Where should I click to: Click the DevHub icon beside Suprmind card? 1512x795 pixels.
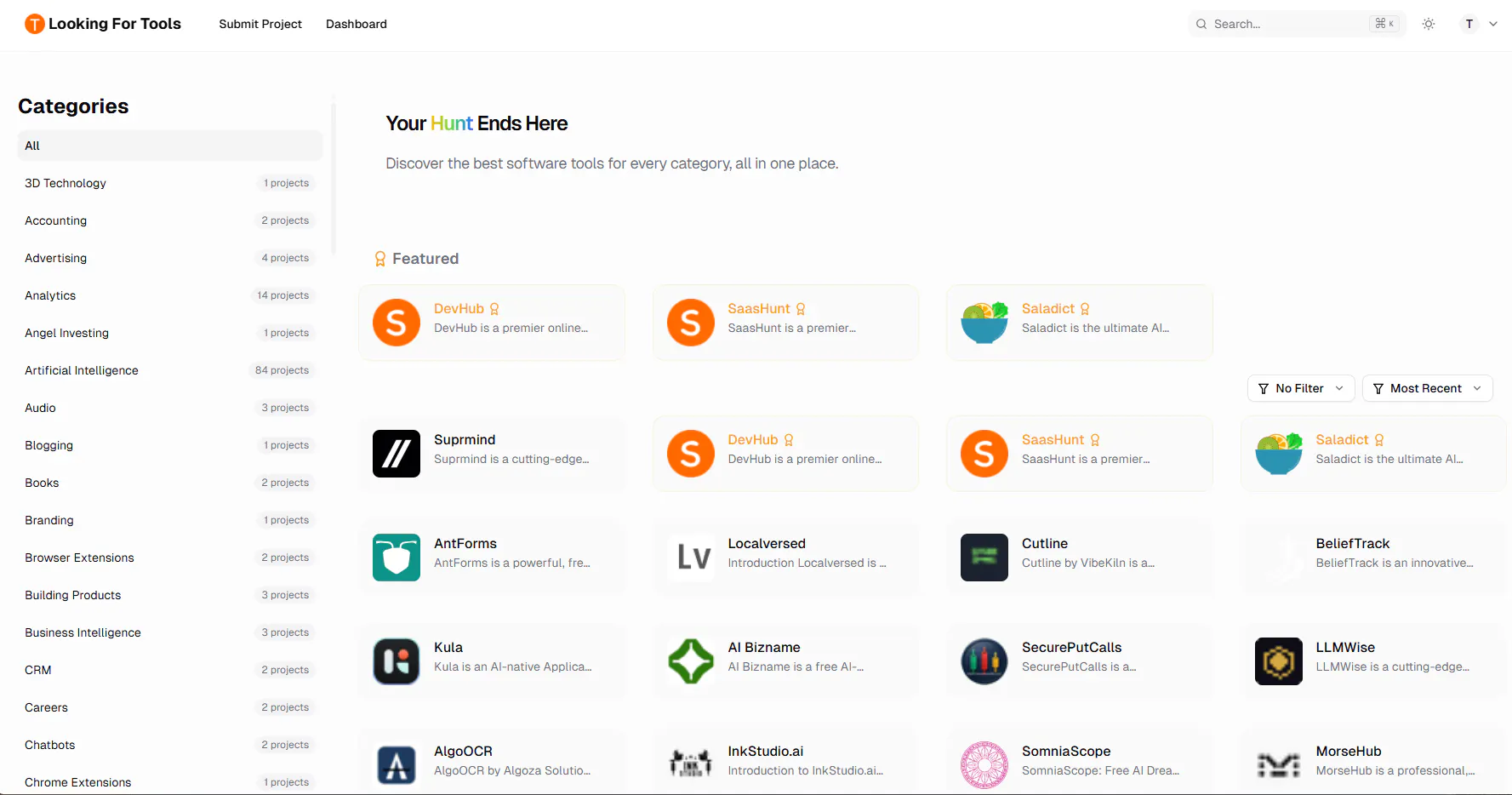pyautogui.click(x=691, y=454)
